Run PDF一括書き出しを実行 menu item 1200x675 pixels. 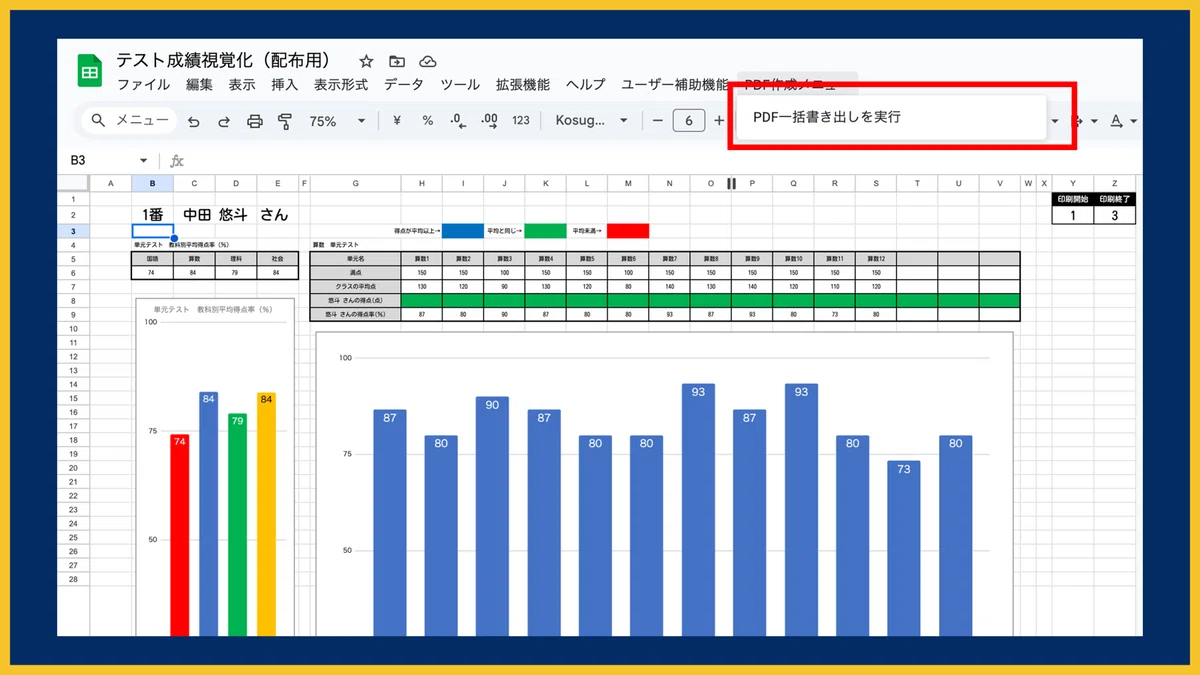[891, 117]
